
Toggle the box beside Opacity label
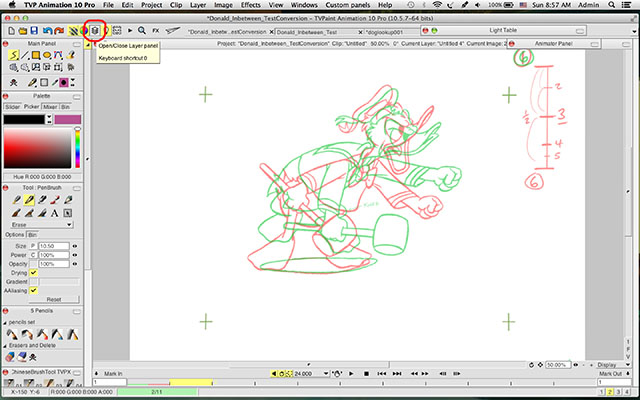pos(33,264)
